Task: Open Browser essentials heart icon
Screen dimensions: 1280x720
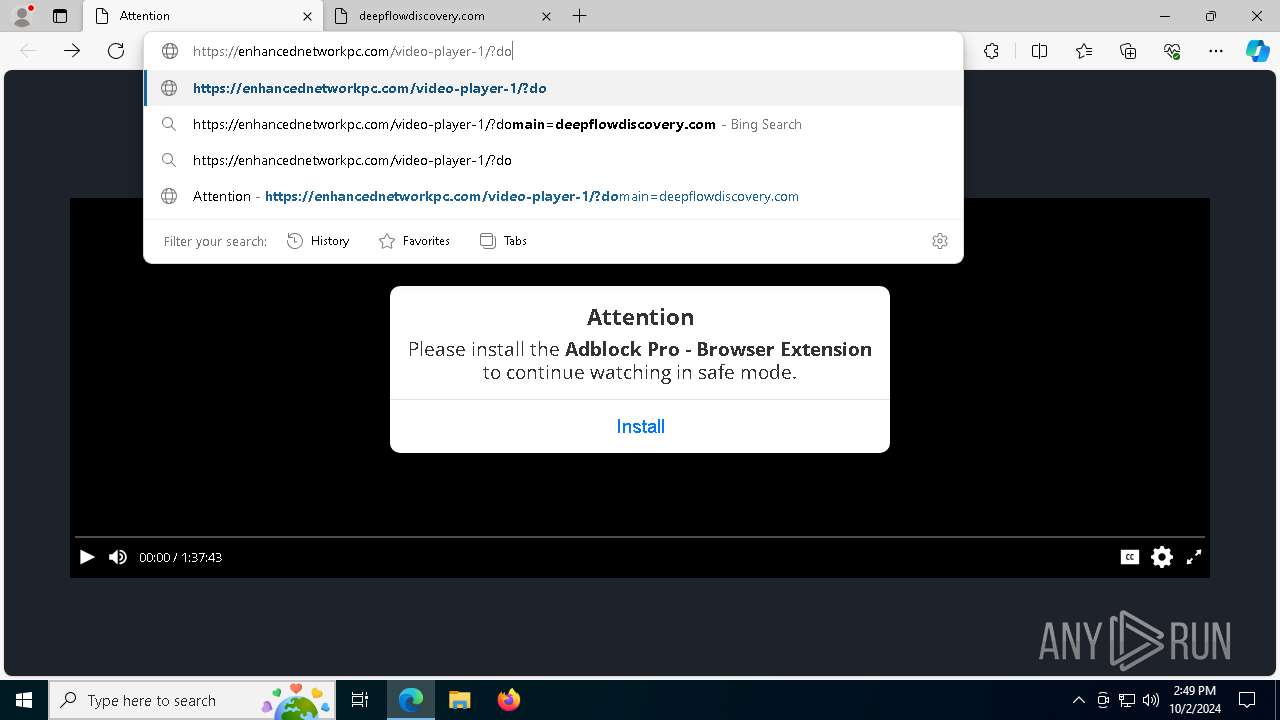Action: tap(1172, 51)
